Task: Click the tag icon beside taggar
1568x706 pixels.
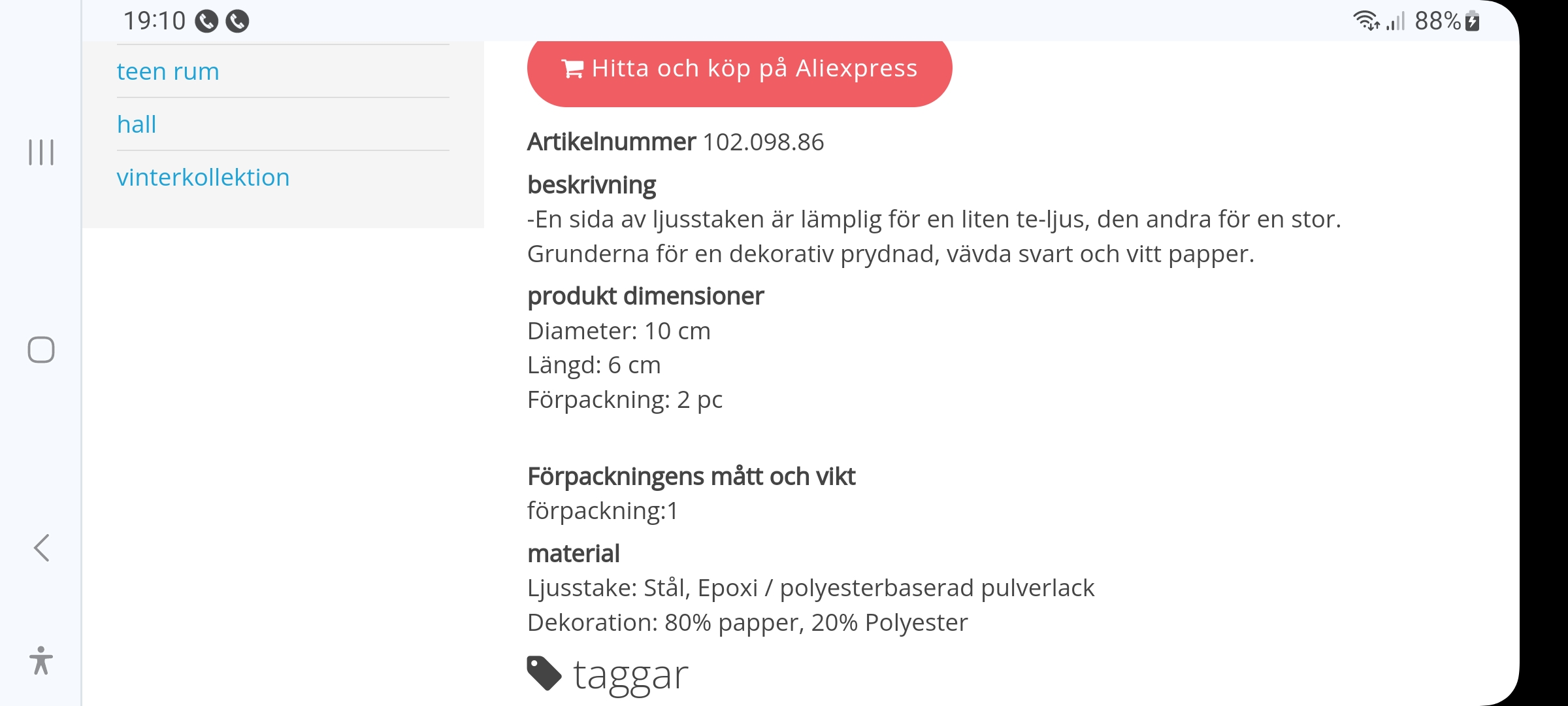Action: (x=544, y=673)
